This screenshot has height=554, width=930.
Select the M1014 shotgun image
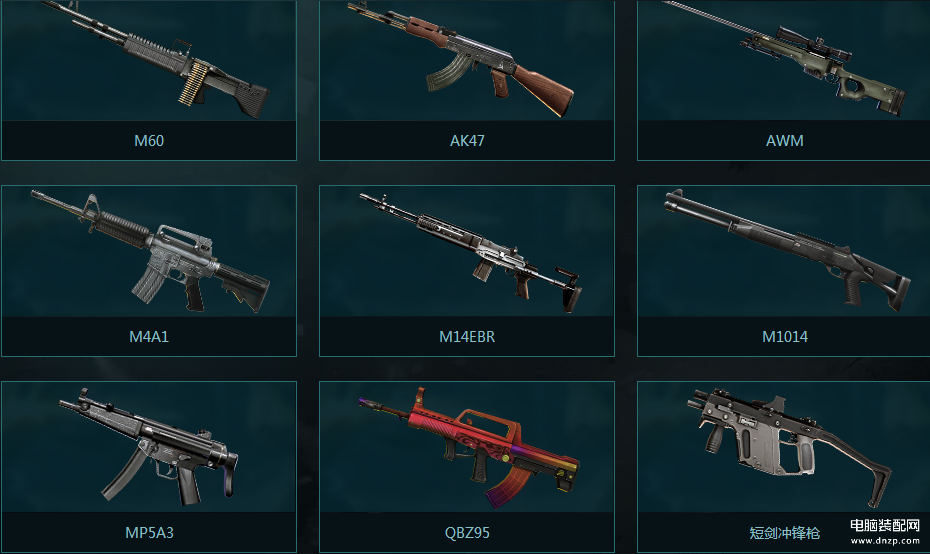click(x=787, y=249)
